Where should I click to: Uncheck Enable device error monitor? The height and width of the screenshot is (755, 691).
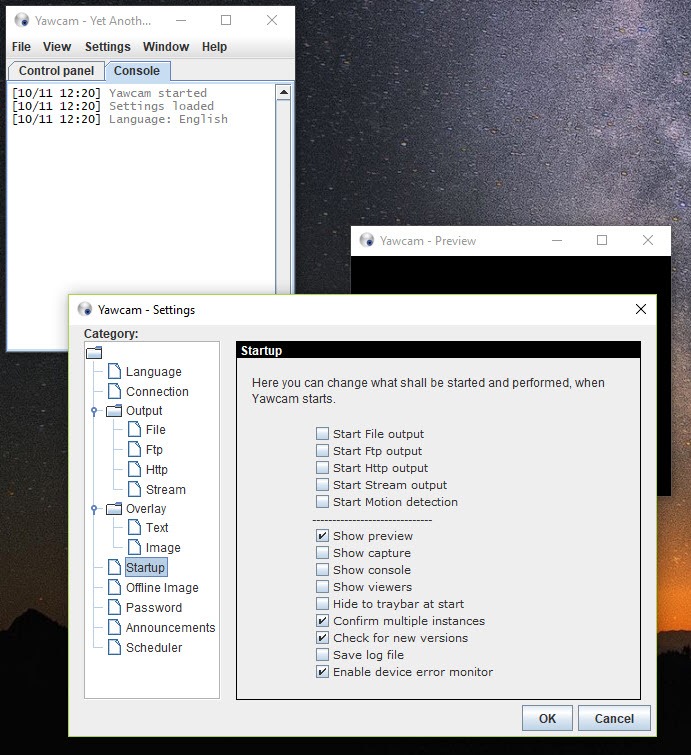pos(322,672)
